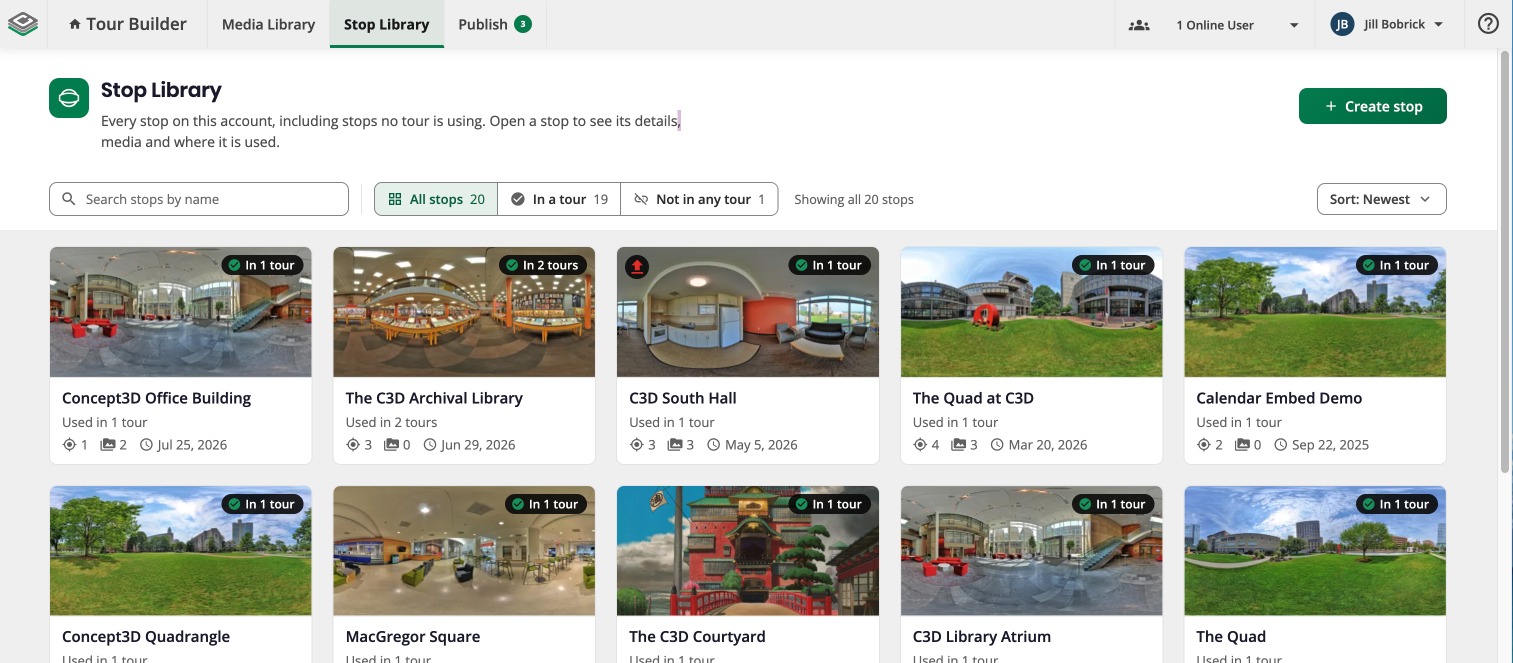Open the C3D South Hall stop title
Viewport: 1513px width, 663px height.
[683, 398]
